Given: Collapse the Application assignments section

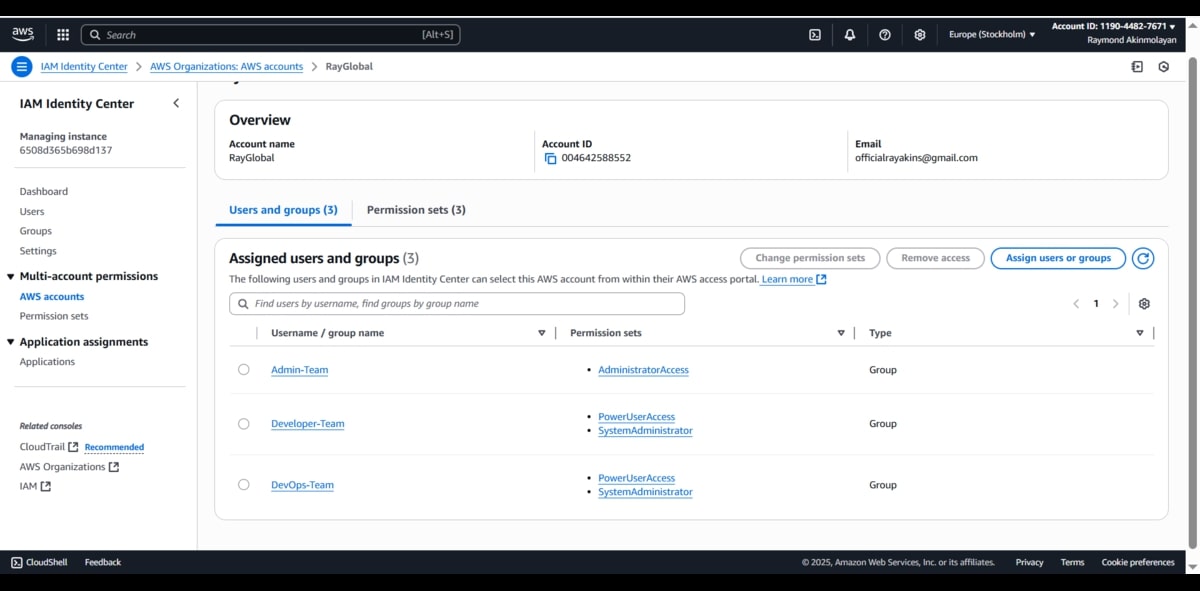Looking at the screenshot, I should (x=11, y=342).
